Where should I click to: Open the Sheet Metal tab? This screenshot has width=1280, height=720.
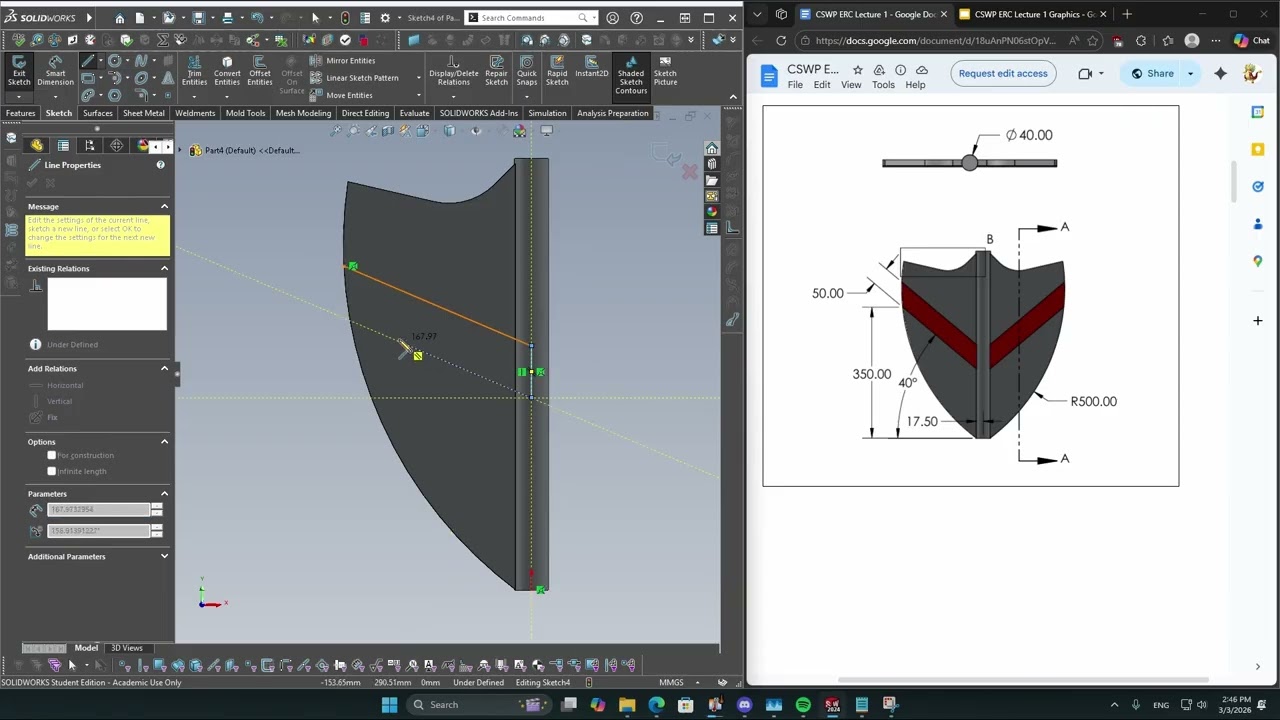143,113
